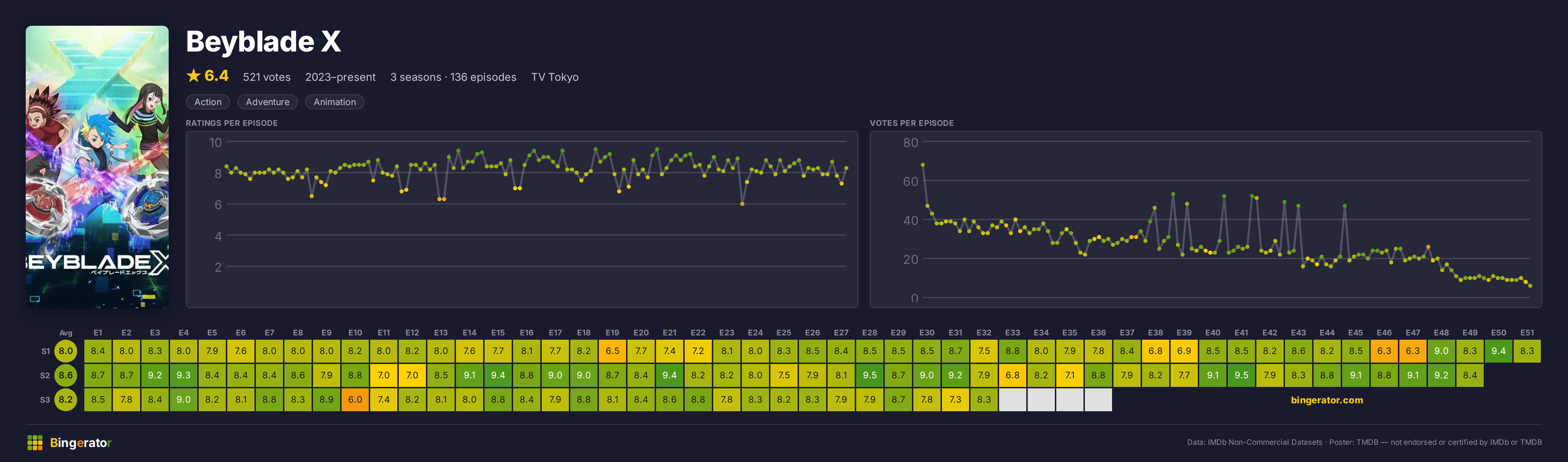Click the Ratings Per Episode chart title
This screenshot has width=1568, height=462.
(231, 123)
